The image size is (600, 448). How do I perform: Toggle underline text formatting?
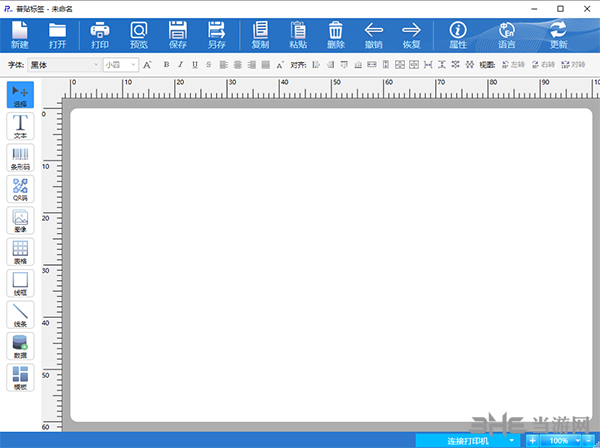tap(193, 65)
